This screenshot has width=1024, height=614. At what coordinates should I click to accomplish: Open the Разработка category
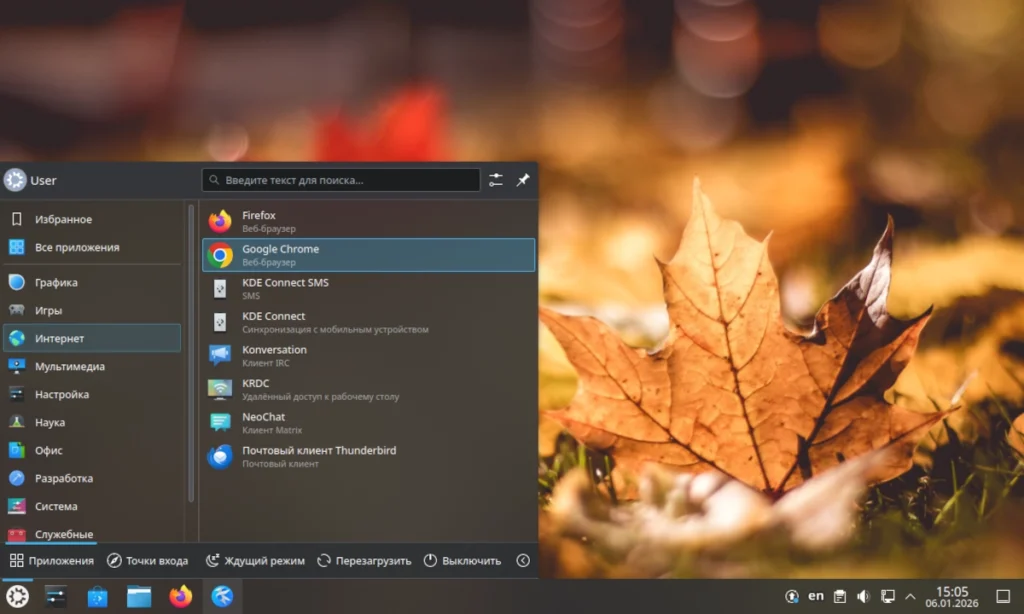(x=92, y=478)
